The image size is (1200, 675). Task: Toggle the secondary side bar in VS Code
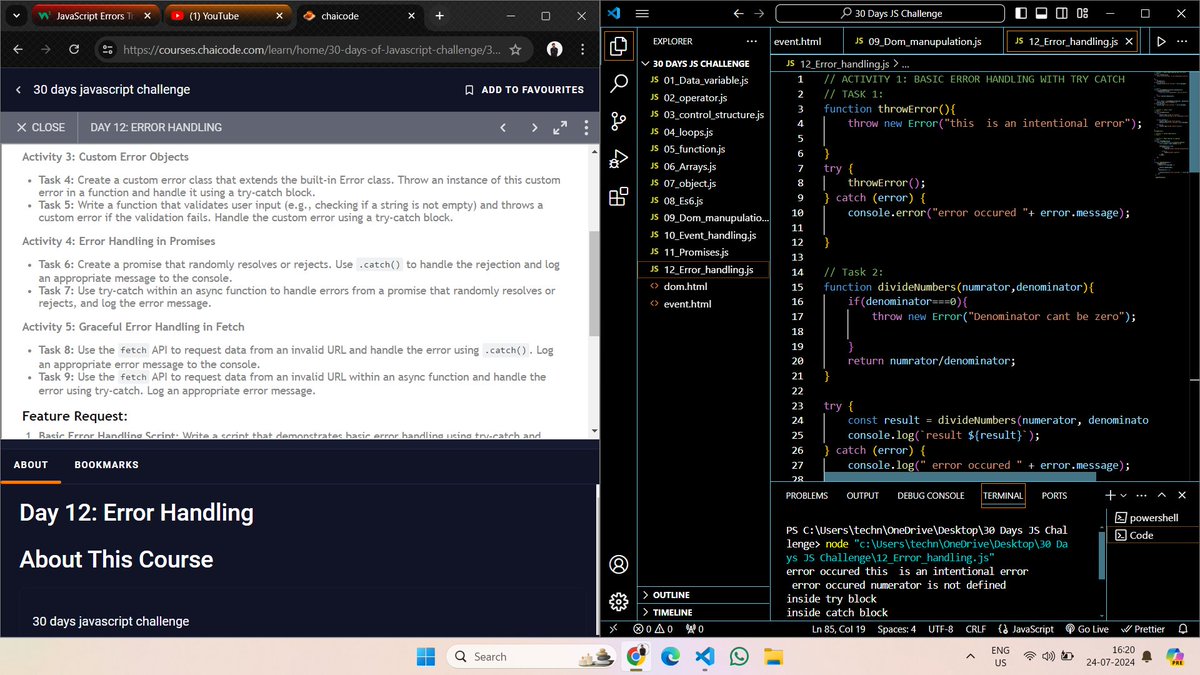(1063, 13)
